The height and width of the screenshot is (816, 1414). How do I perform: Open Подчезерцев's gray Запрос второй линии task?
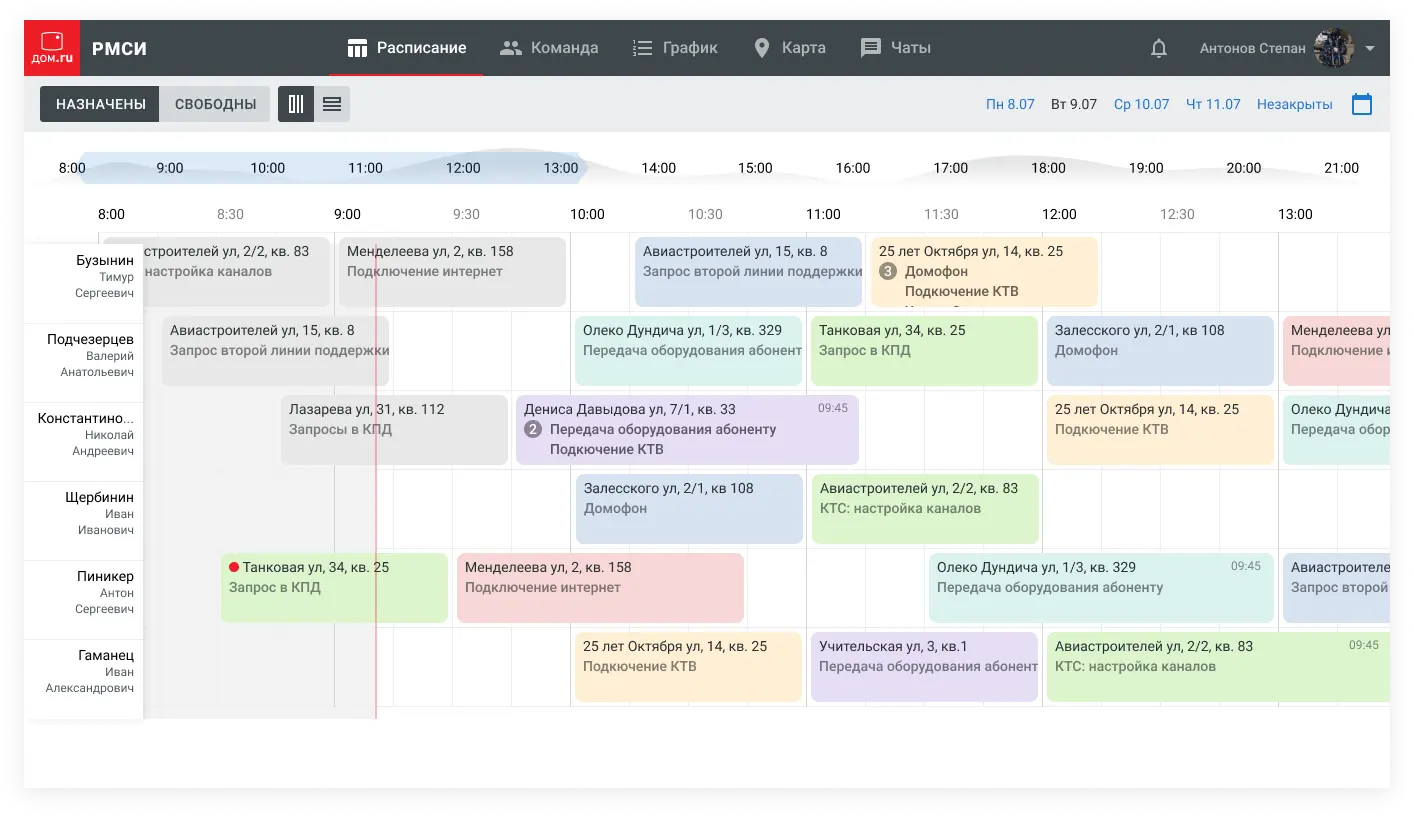pos(275,351)
